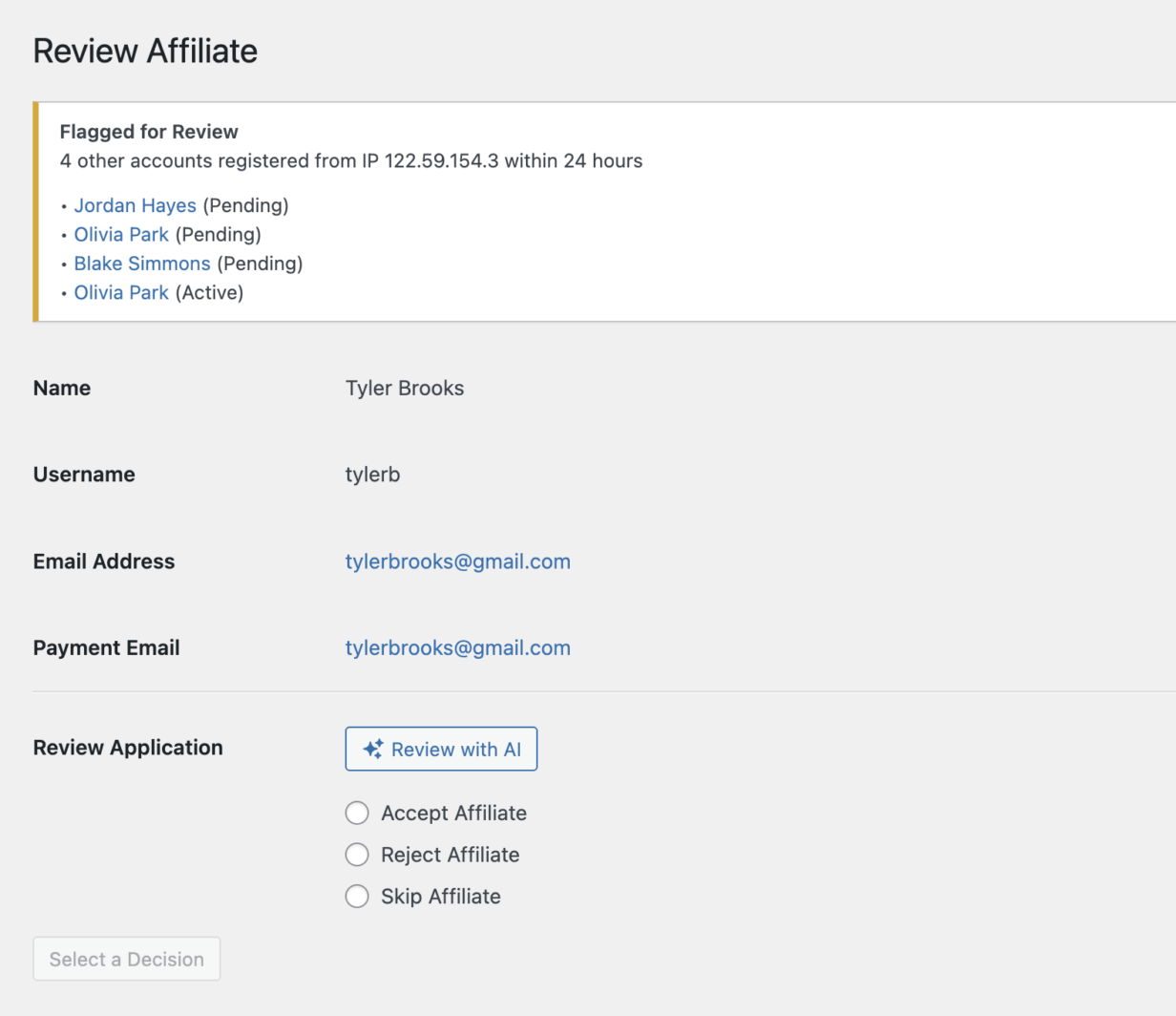1176x1016 pixels.
Task: Click the Tyler Brooks name value
Action: pos(405,389)
